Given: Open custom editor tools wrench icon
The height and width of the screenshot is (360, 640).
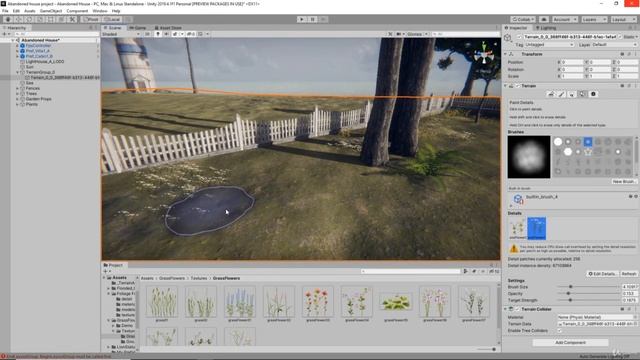Looking at the screenshot, I should (72, 19).
